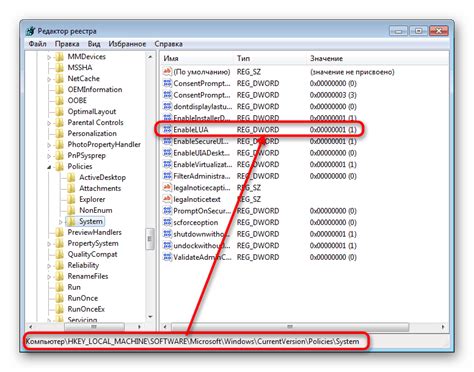Expand the System tree node
This screenshot has height=372, width=474.
point(61,222)
